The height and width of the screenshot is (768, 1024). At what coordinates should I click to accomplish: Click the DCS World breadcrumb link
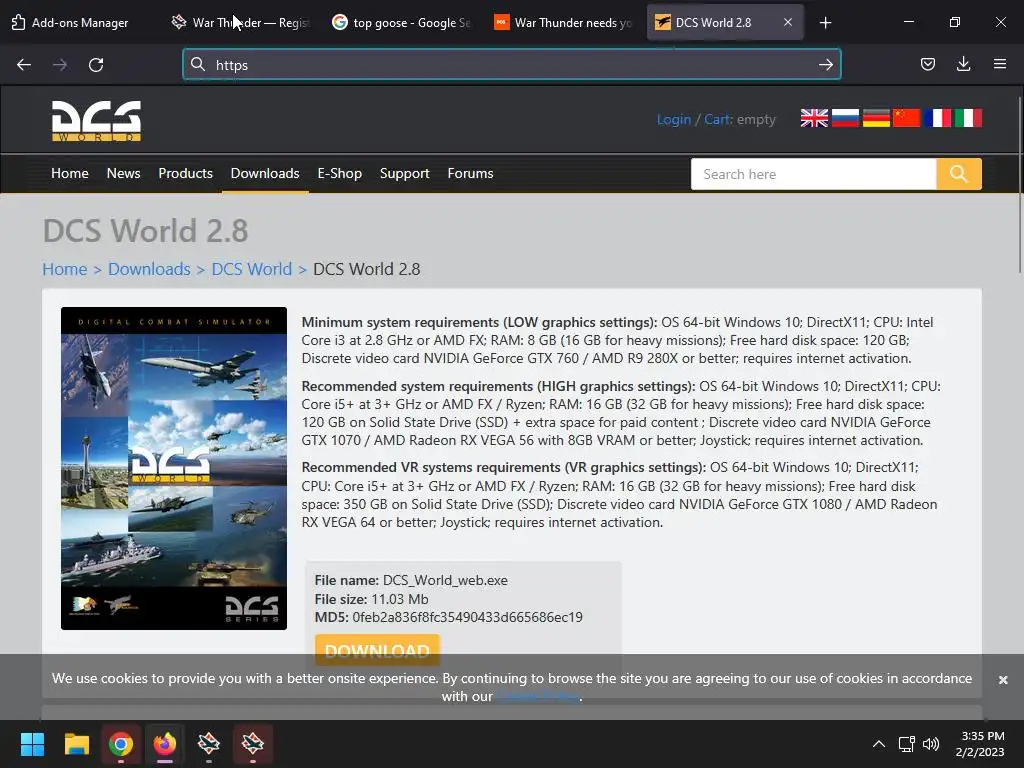tap(251, 269)
